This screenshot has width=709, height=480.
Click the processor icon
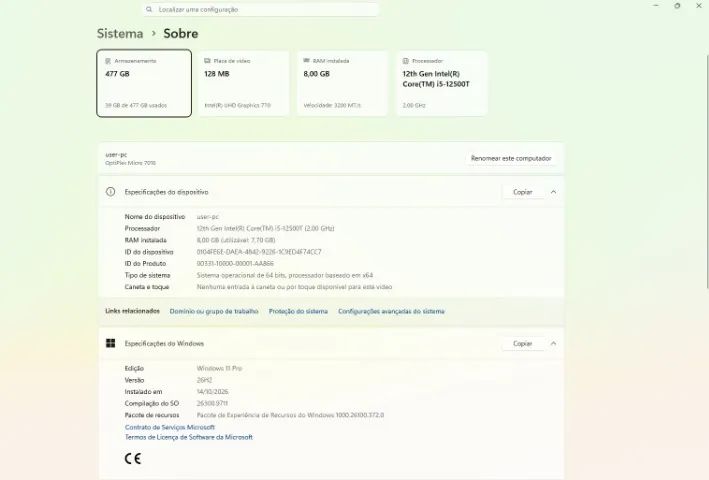406,61
